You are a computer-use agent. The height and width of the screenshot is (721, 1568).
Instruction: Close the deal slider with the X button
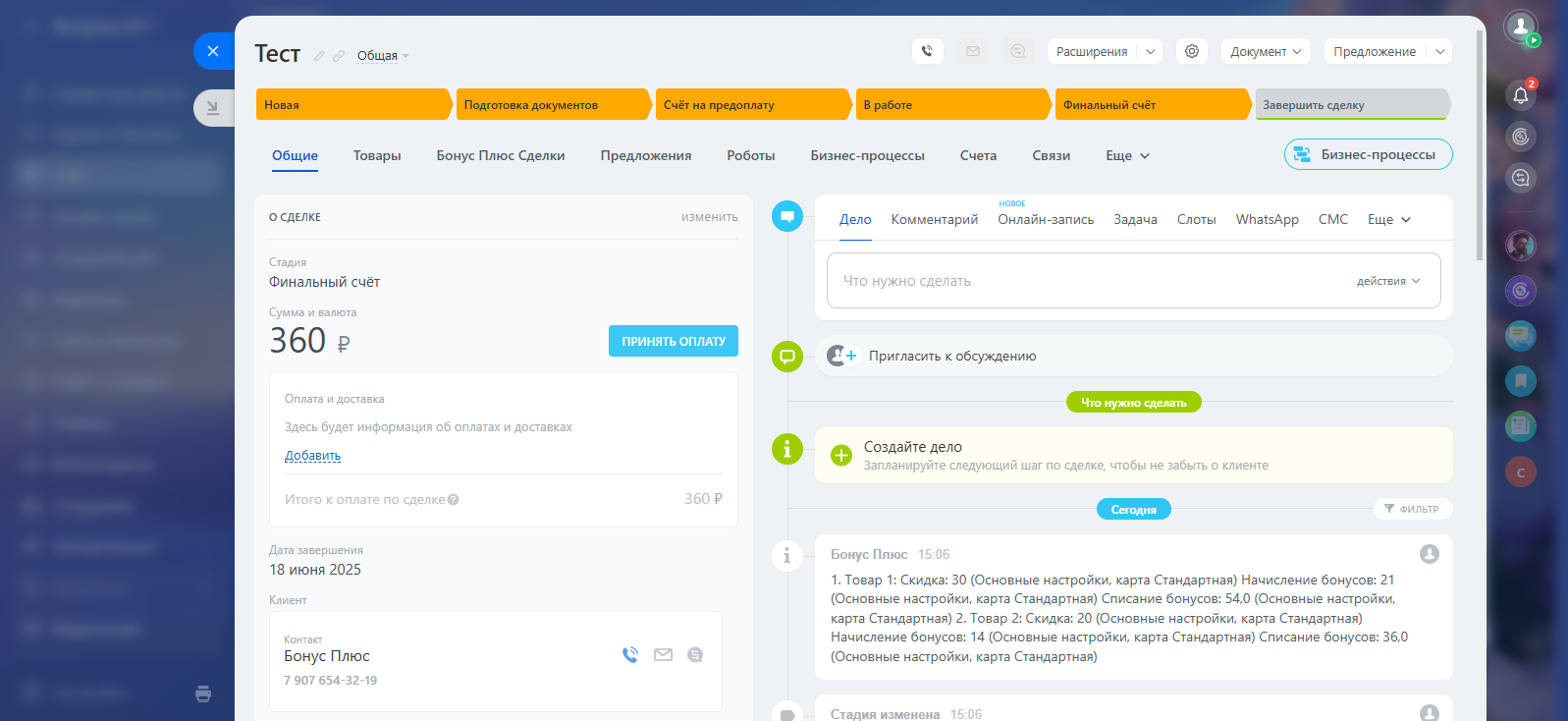[213, 51]
